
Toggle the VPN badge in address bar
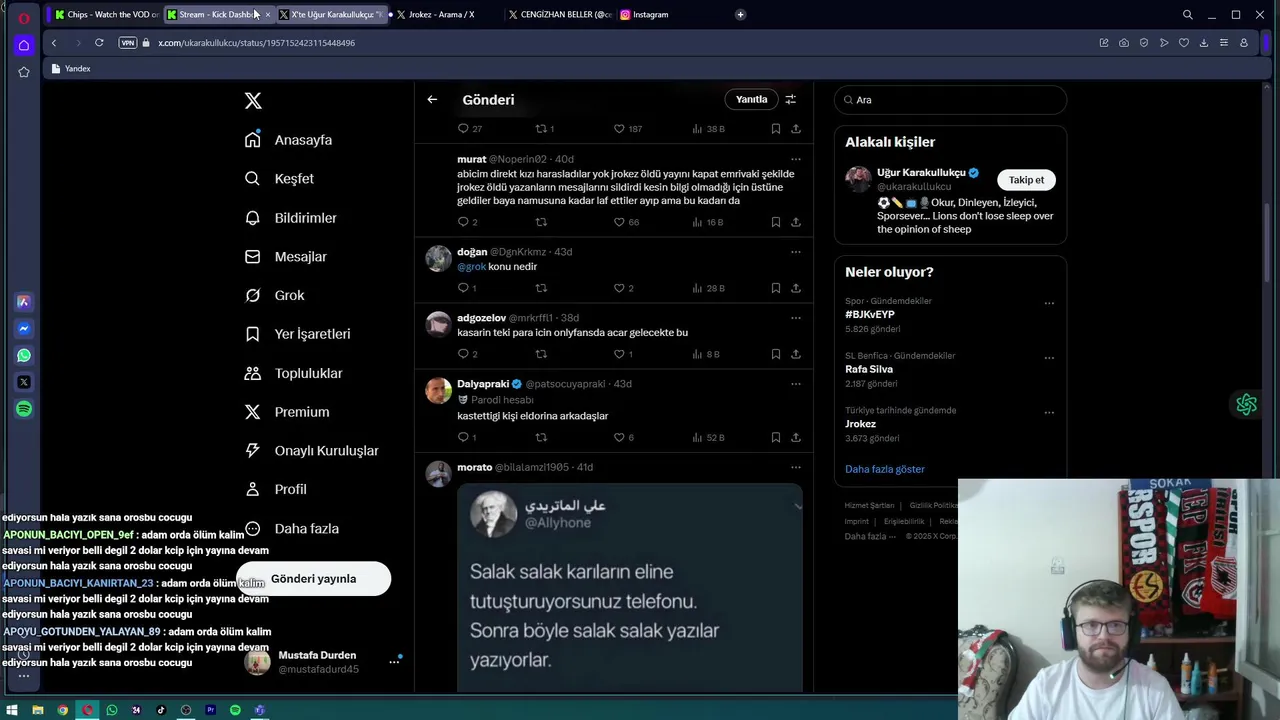pos(127,43)
